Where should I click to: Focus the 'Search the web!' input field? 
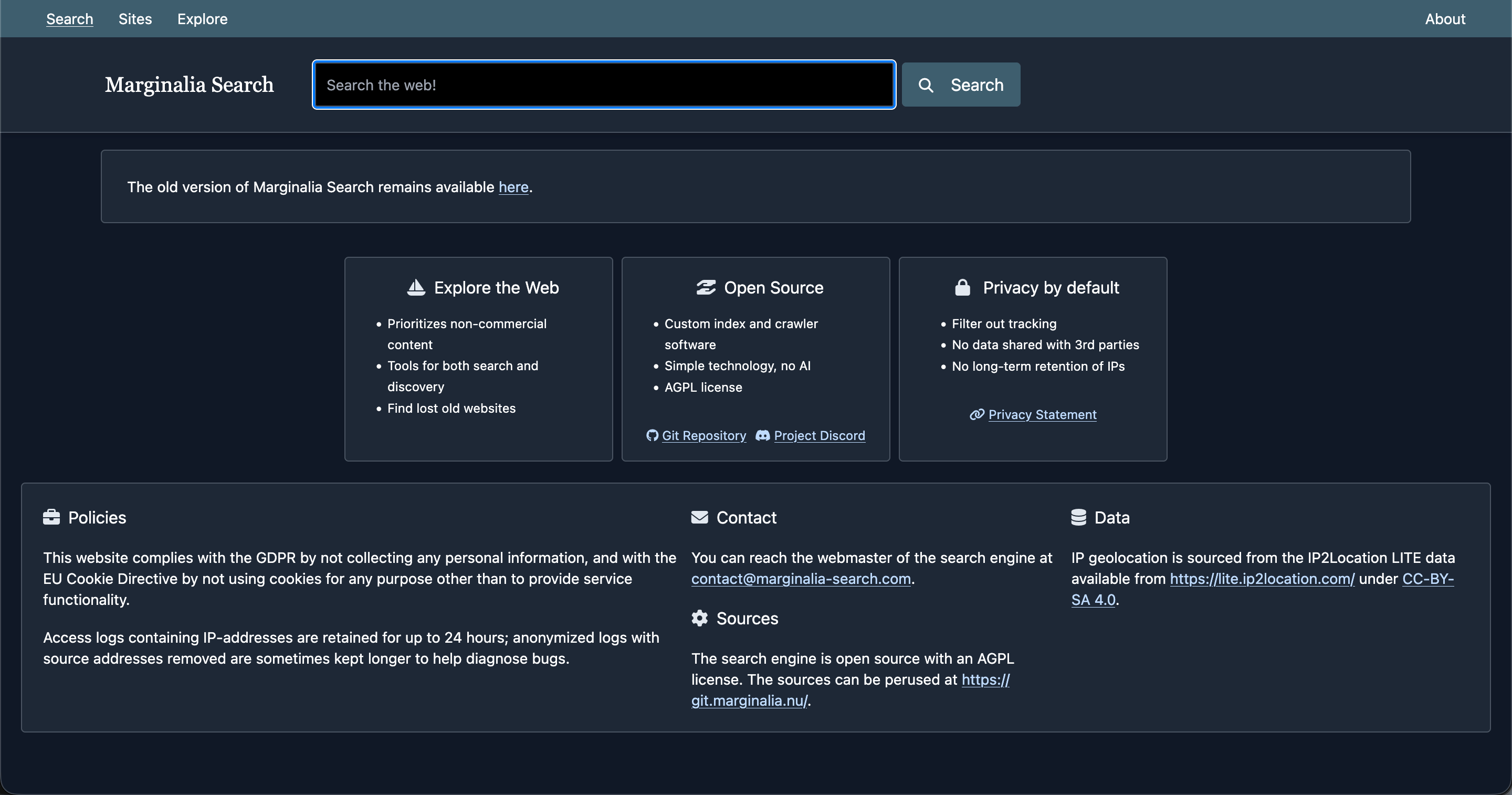[x=604, y=85]
